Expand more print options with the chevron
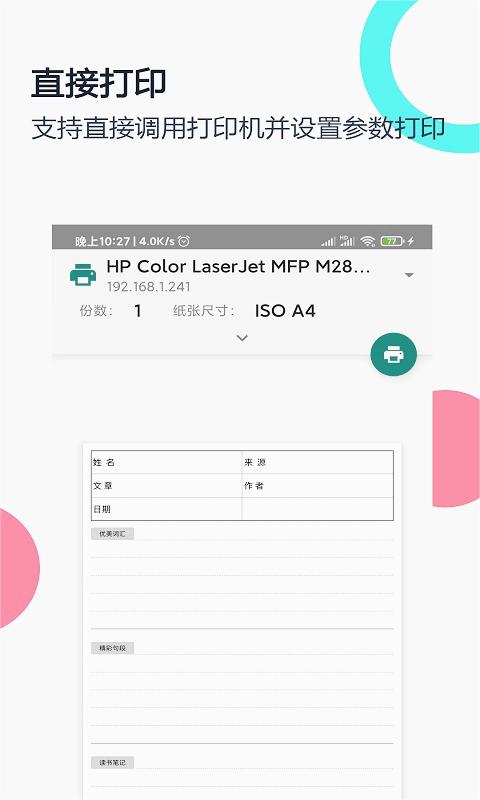This screenshot has width=480, height=800. click(x=242, y=338)
